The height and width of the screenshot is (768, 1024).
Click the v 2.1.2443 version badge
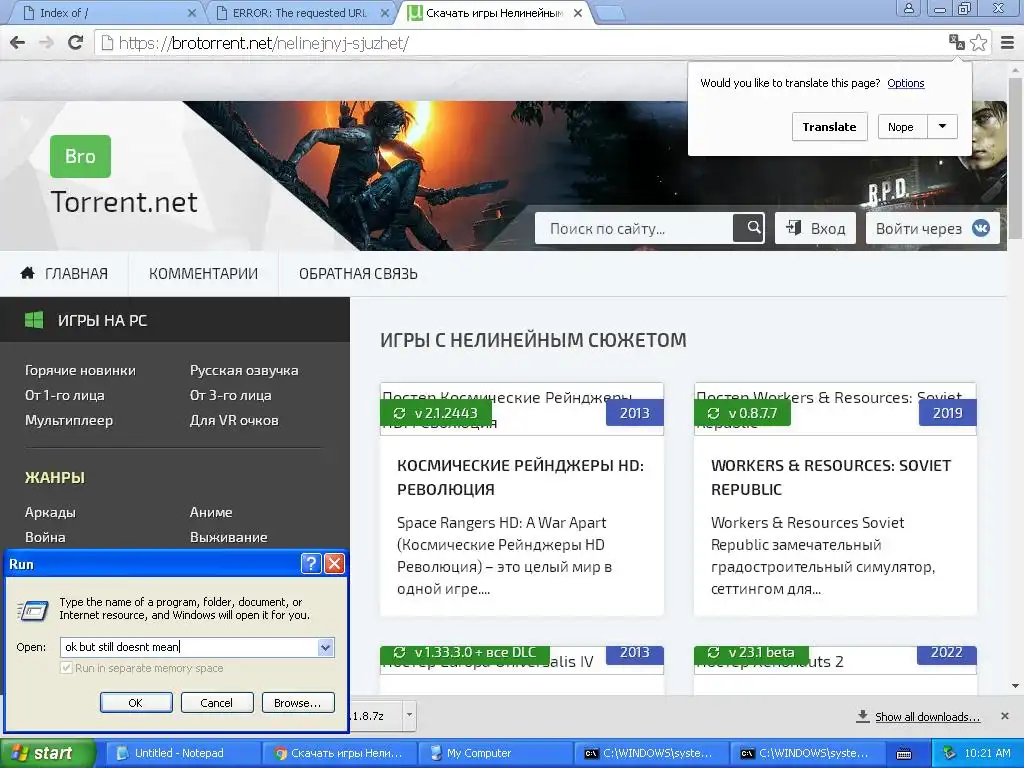pyautogui.click(x=436, y=413)
